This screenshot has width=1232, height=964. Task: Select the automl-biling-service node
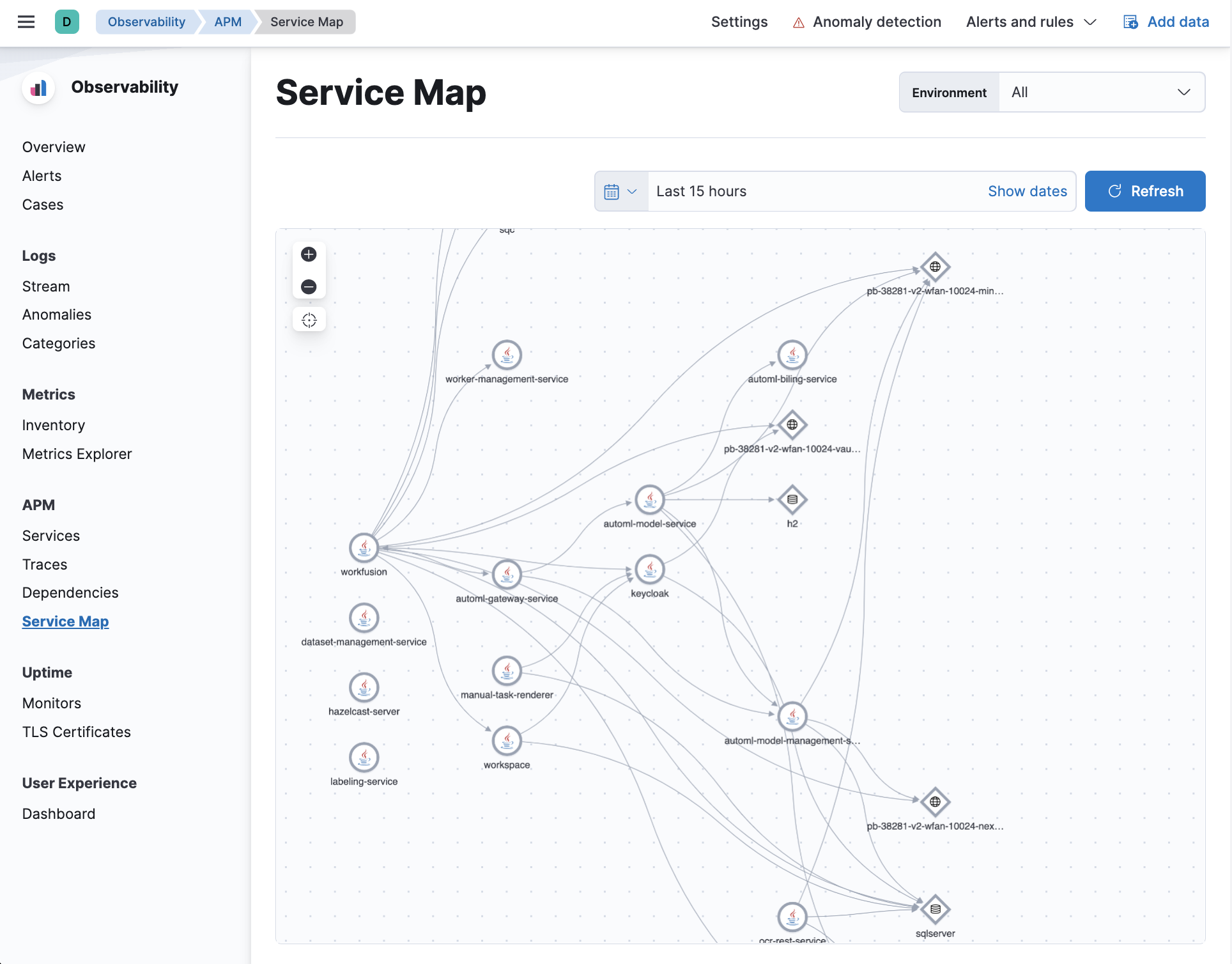coord(792,355)
